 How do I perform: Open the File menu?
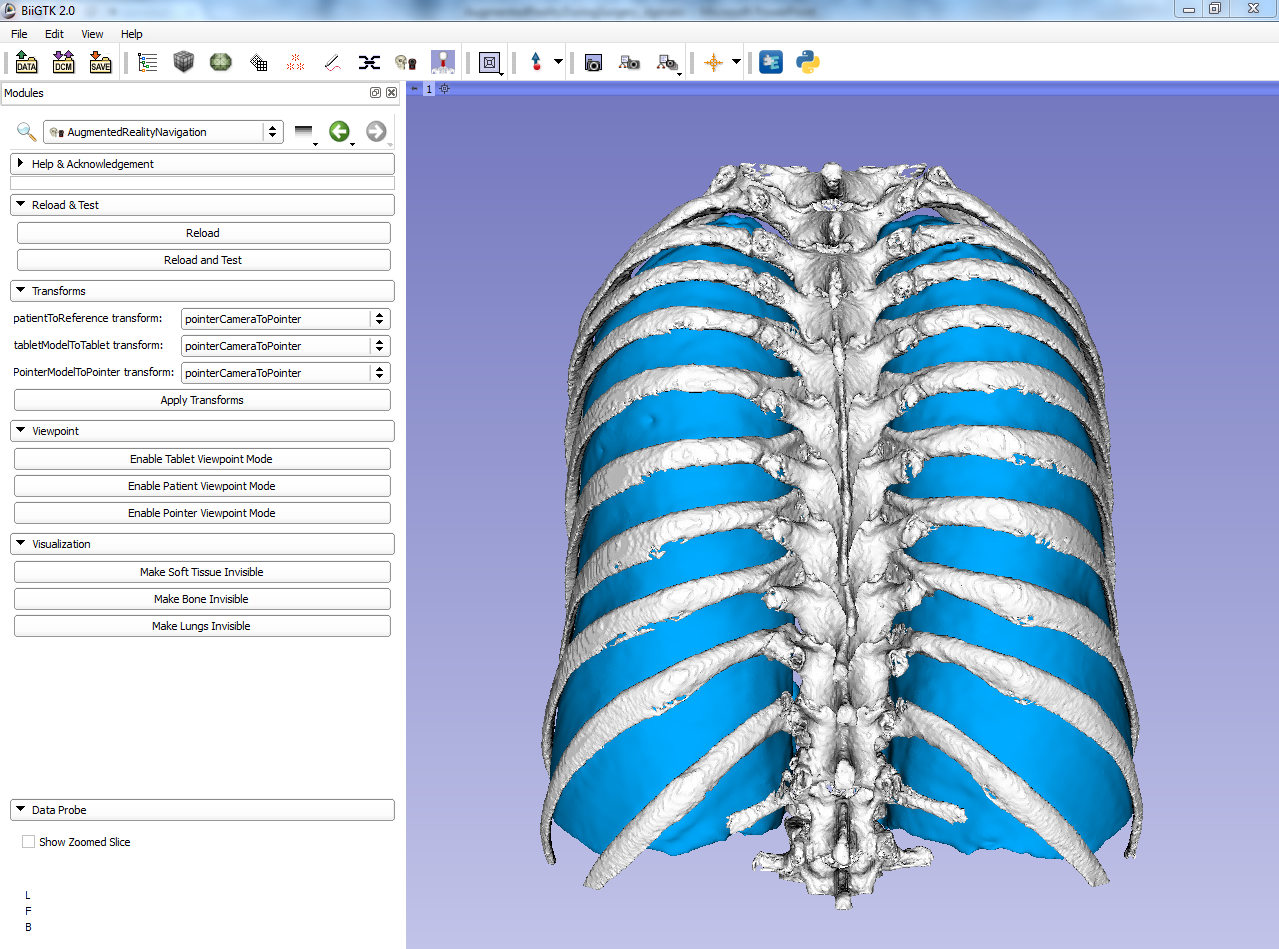pyautogui.click(x=19, y=34)
